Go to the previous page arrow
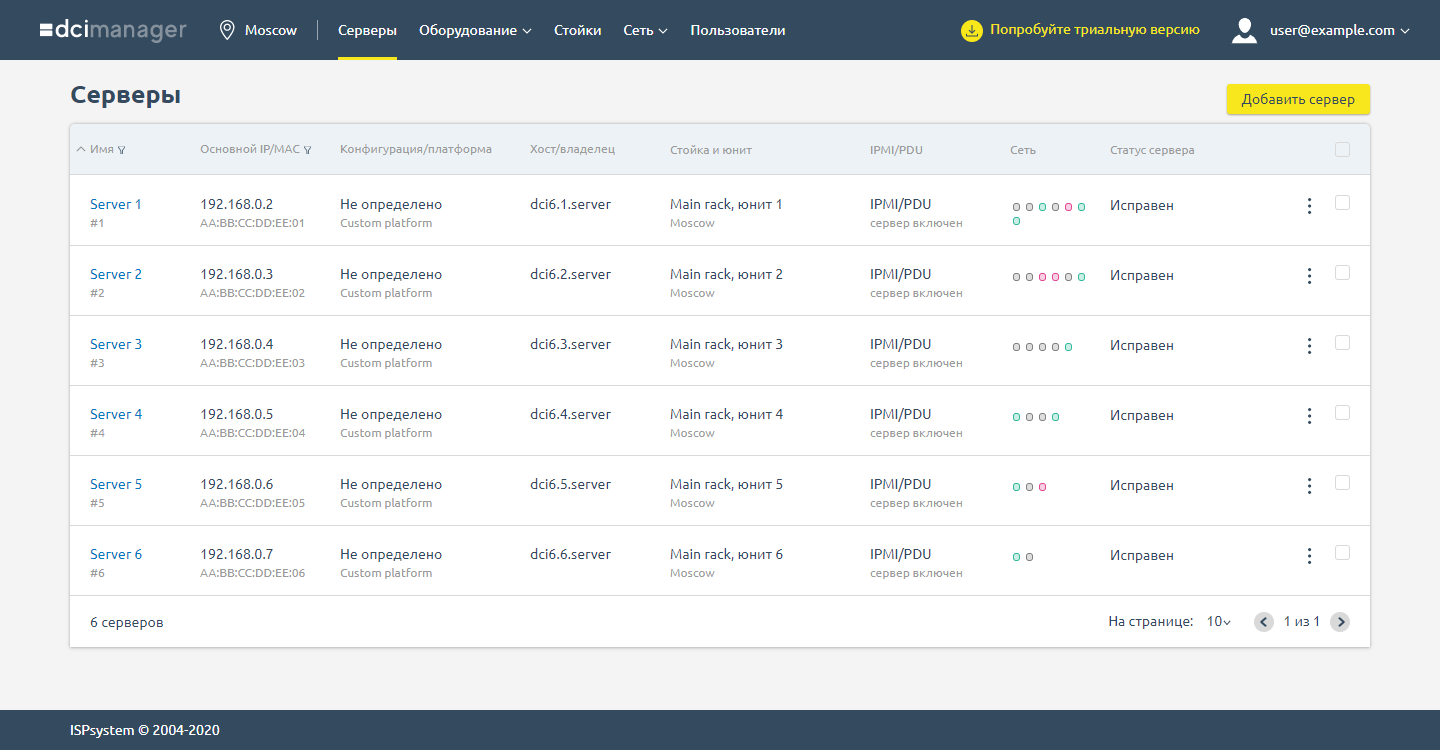The height and width of the screenshot is (750, 1440). pyautogui.click(x=1264, y=622)
